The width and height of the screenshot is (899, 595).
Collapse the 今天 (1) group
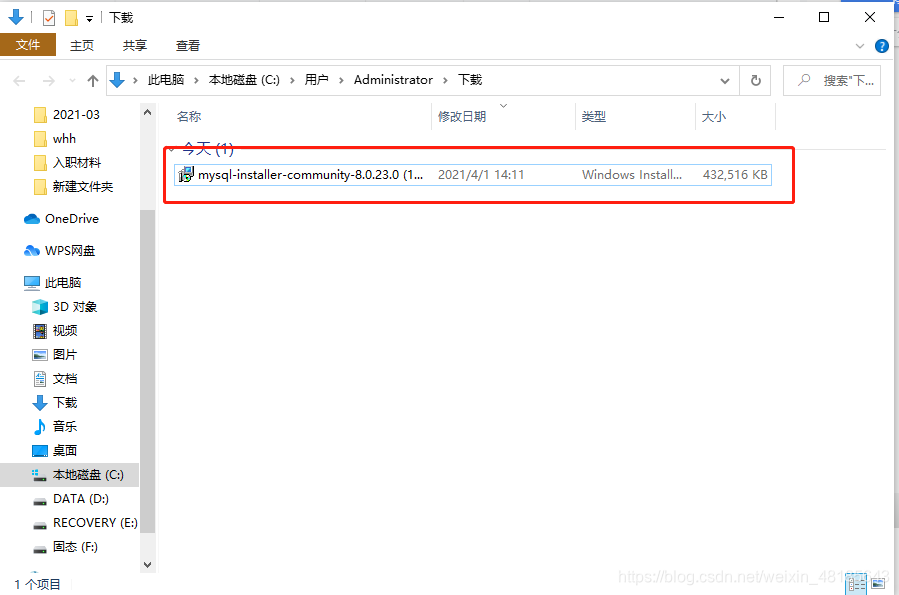click(171, 150)
